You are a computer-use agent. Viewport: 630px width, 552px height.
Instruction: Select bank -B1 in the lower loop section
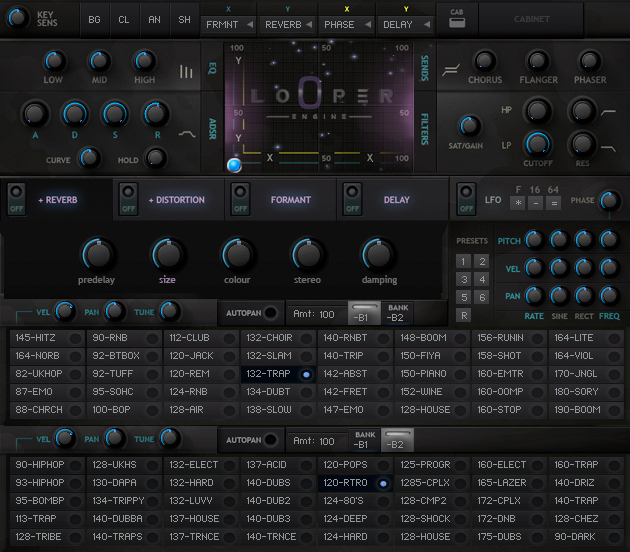[363, 440]
